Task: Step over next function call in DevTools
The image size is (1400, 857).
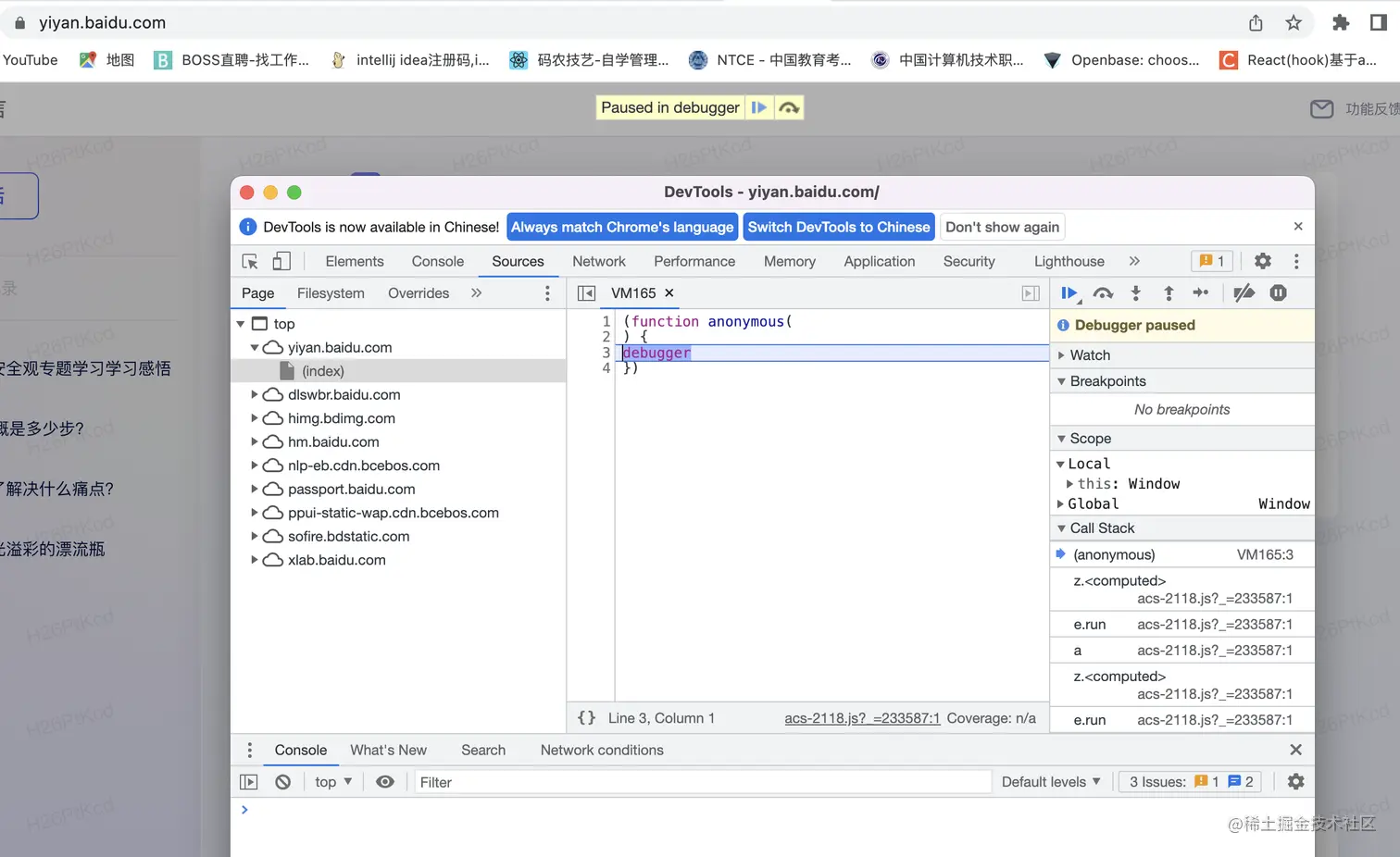Action: coord(1103,293)
